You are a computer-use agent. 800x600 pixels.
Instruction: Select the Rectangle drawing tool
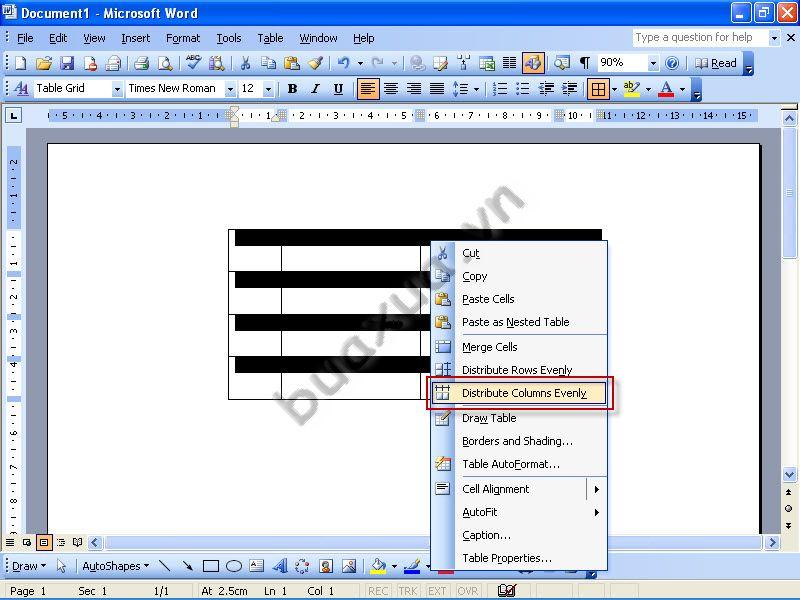[x=211, y=566]
